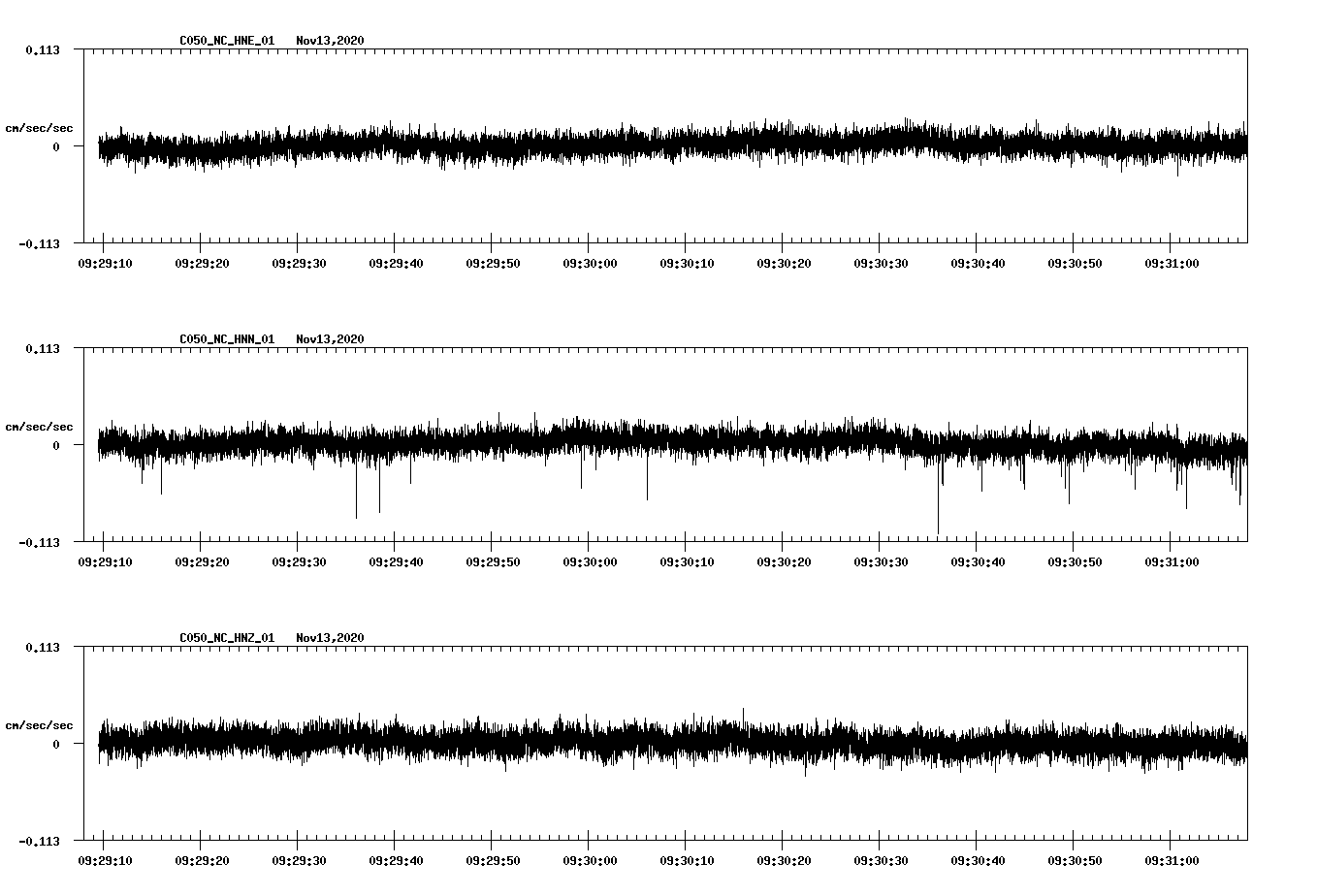The height and width of the screenshot is (896, 1317).
Task: Click the C050_NC_HNE_01 channel title
Action: (225, 41)
